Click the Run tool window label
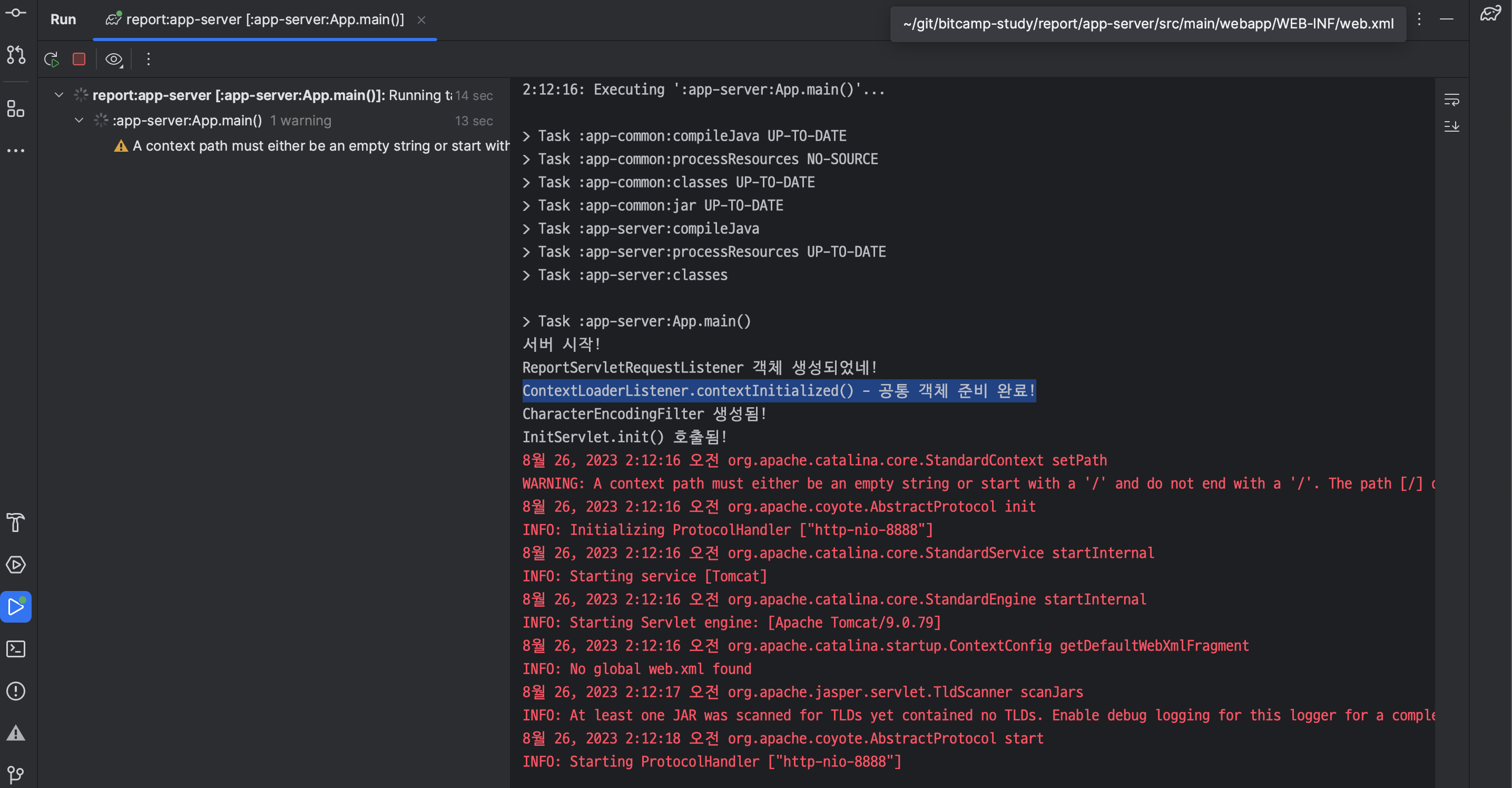 [63, 20]
